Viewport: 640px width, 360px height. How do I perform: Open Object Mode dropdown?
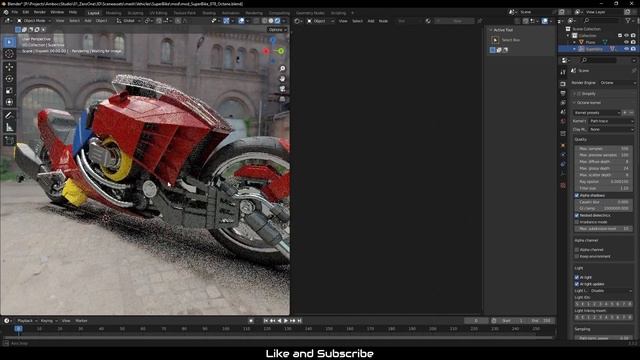click(34, 21)
